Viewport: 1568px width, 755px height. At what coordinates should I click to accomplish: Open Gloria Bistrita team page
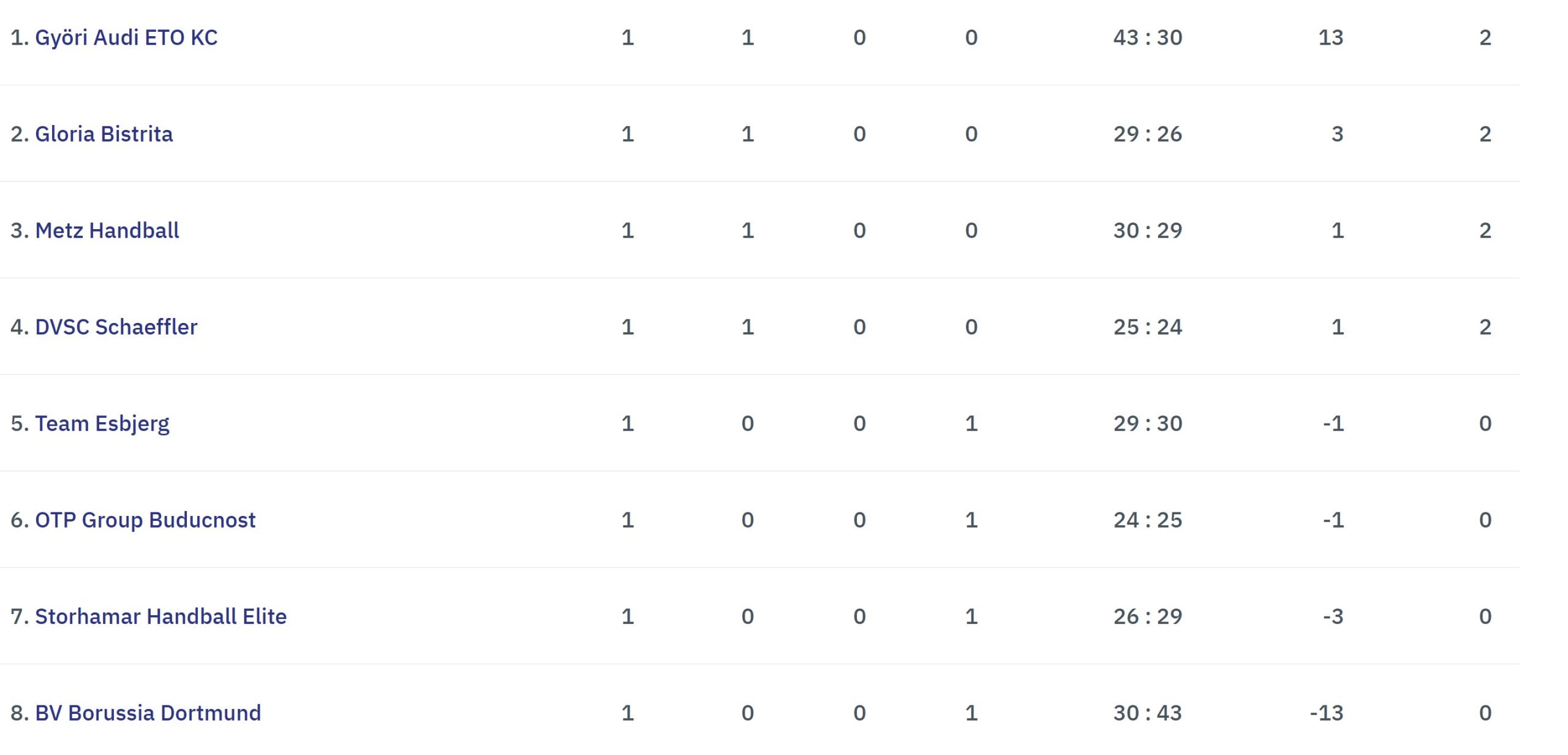pyautogui.click(x=104, y=134)
